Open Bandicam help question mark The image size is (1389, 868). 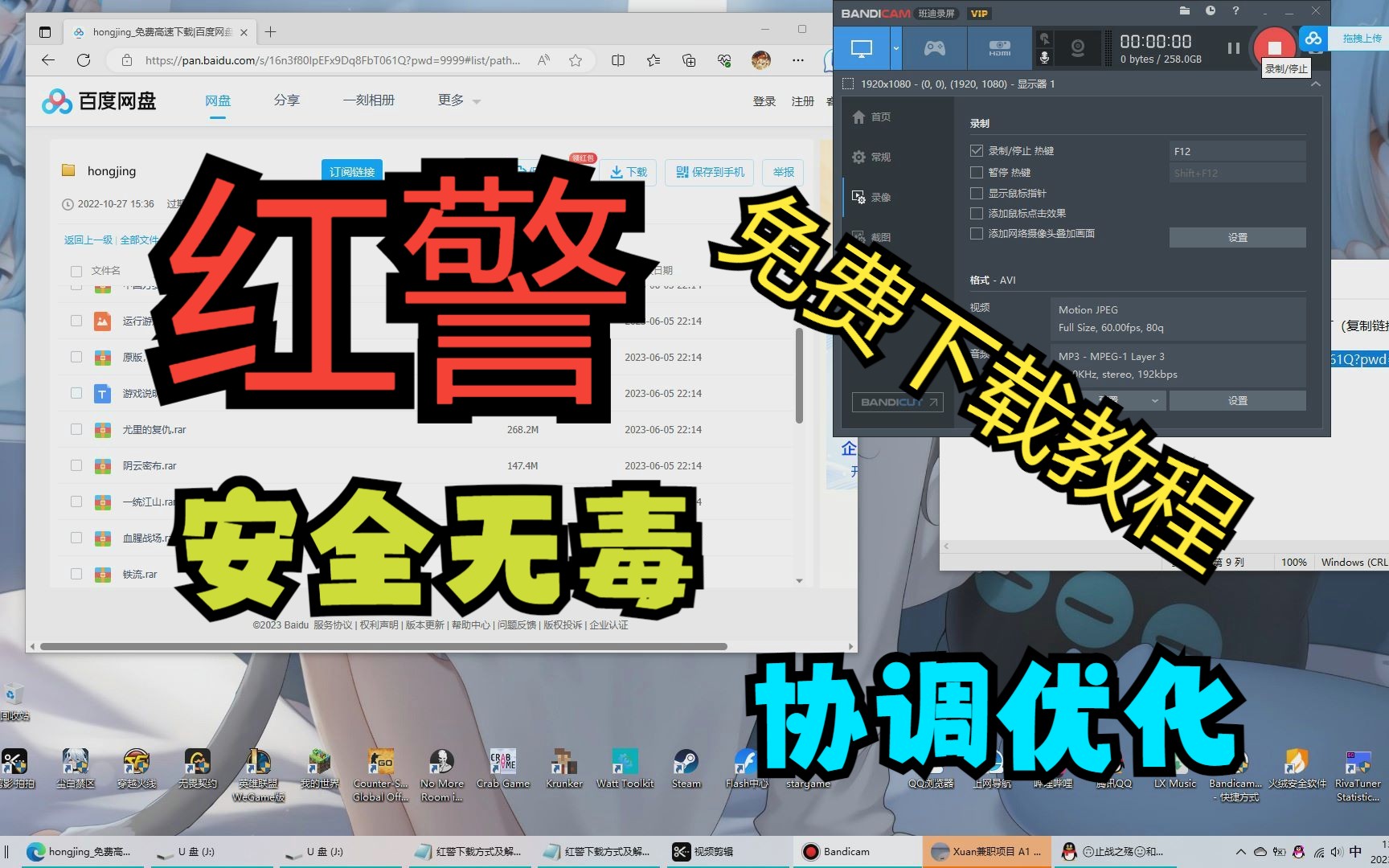[x=1235, y=11]
